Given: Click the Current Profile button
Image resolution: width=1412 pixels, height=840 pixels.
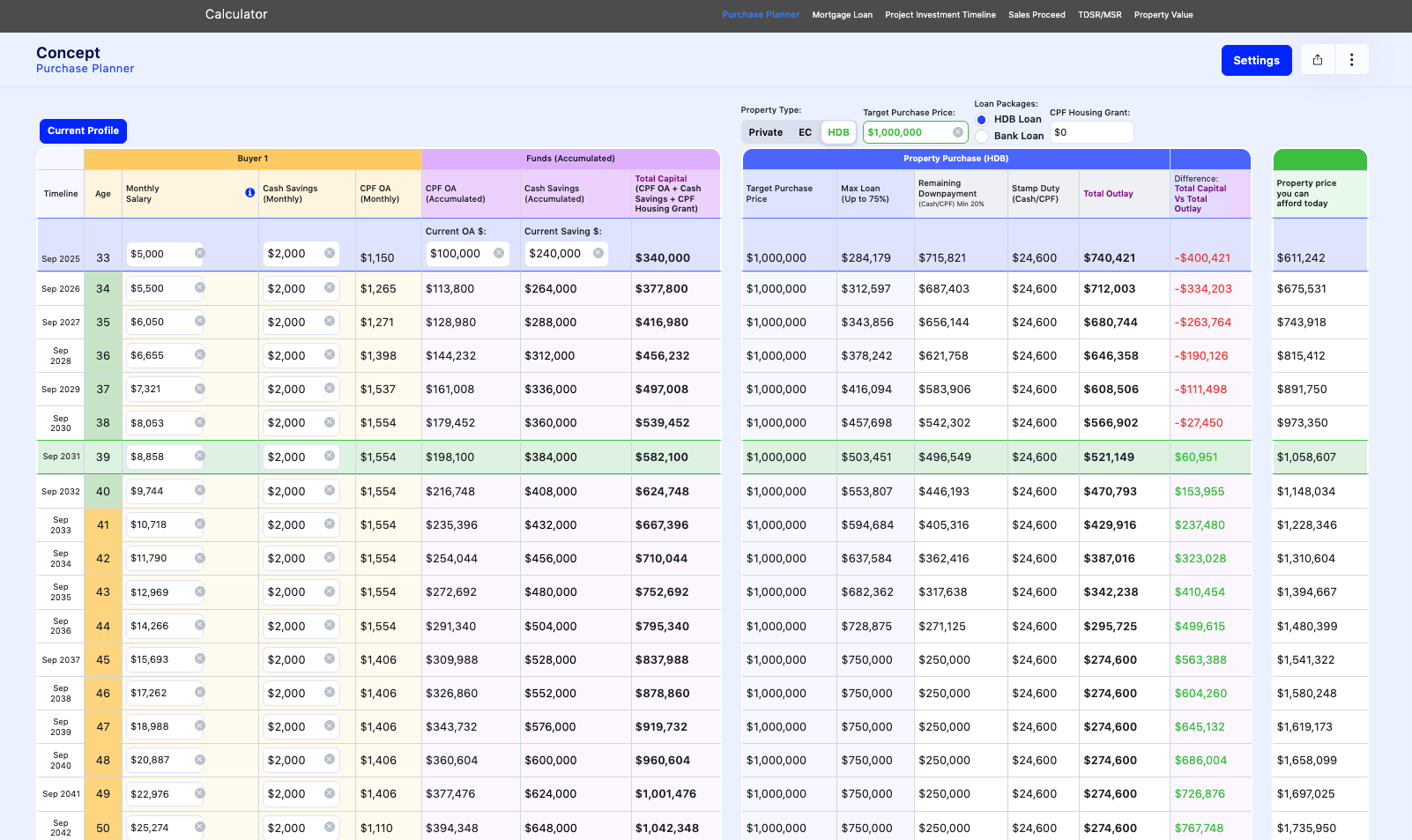Looking at the screenshot, I should coord(83,130).
